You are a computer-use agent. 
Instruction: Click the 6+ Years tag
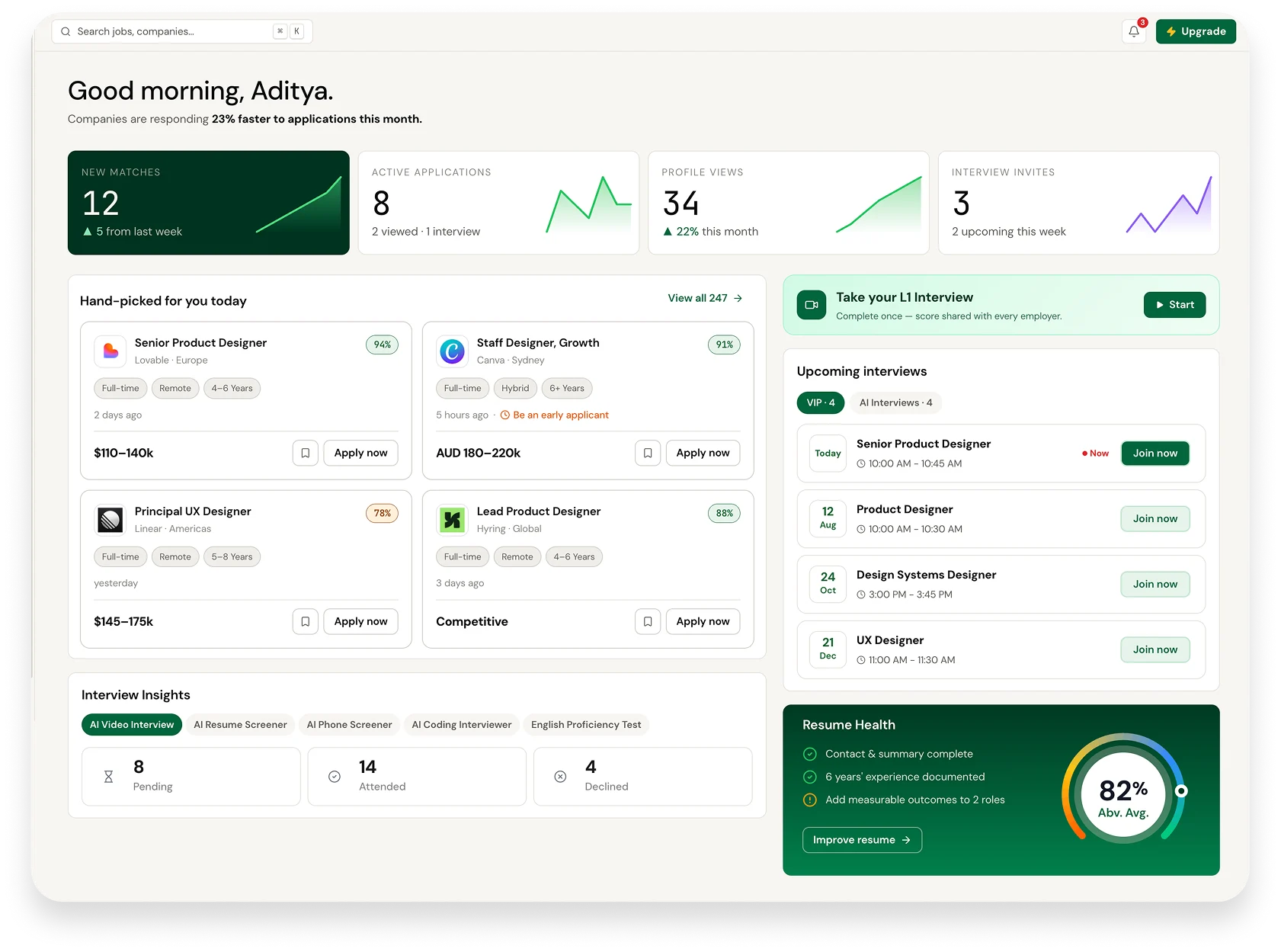click(x=567, y=388)
